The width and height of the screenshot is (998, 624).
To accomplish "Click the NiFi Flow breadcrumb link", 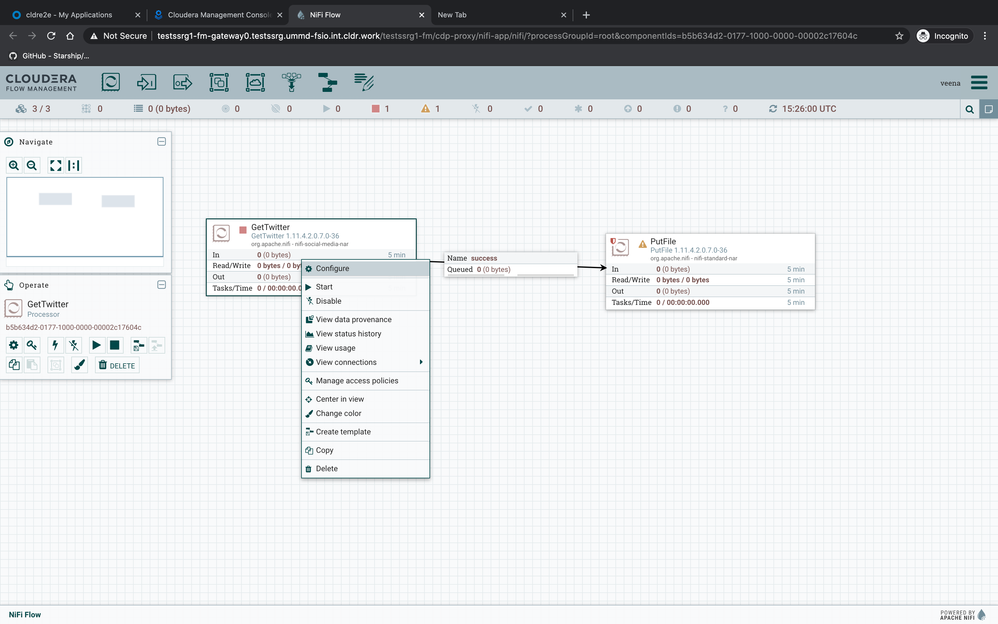I will [x=25, y=614].
